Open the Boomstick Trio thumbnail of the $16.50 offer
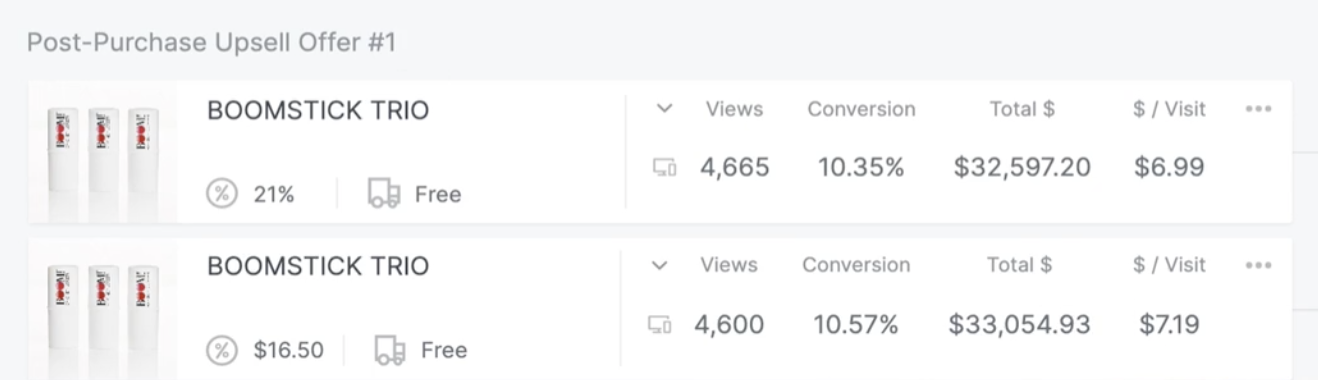Image resolution: width=1318 pixels, height=380 pixels. click(x=103, y=308)
